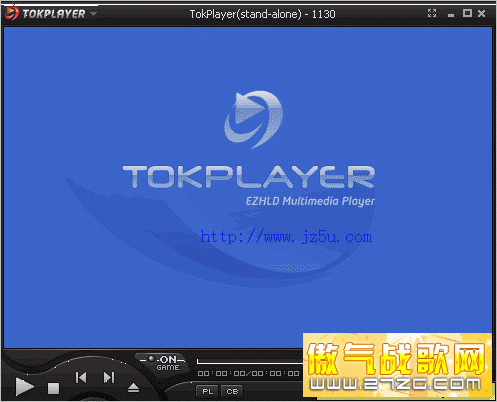Viewport: 497px width, 402px height.
Task: Maximize the TokPlayer window
Action: 467,13
